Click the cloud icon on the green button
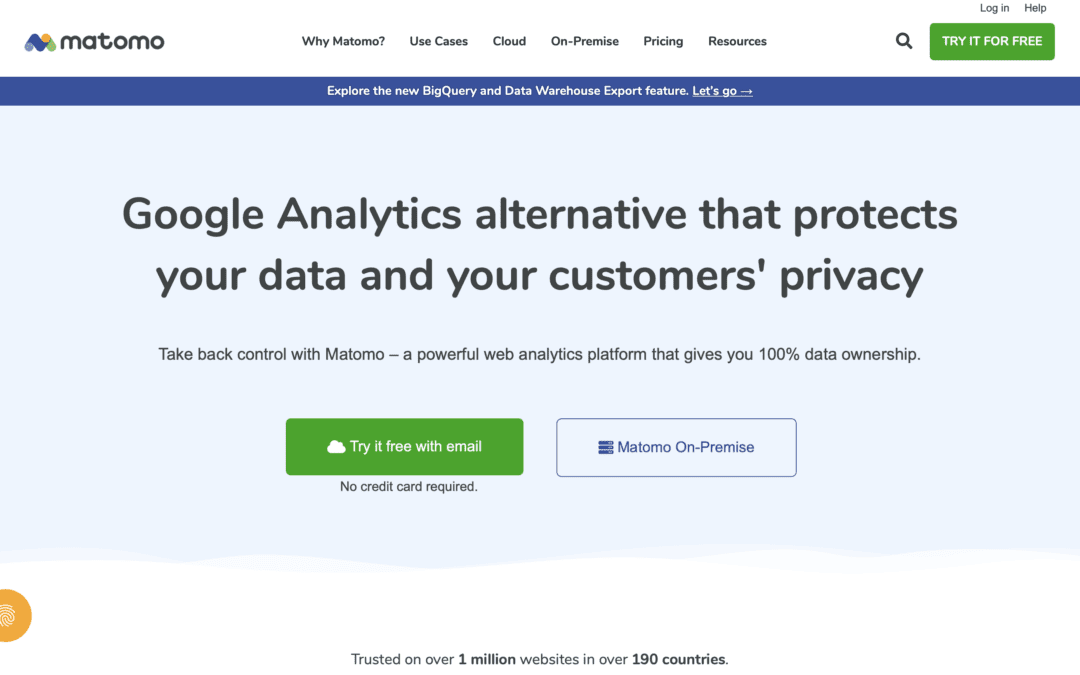 click(x=336, y=447)
